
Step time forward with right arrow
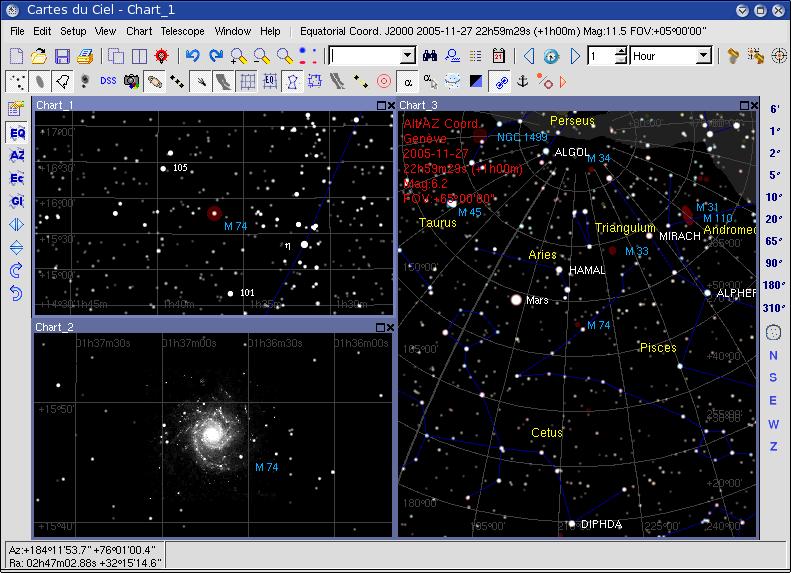click(x=576, y=56)
